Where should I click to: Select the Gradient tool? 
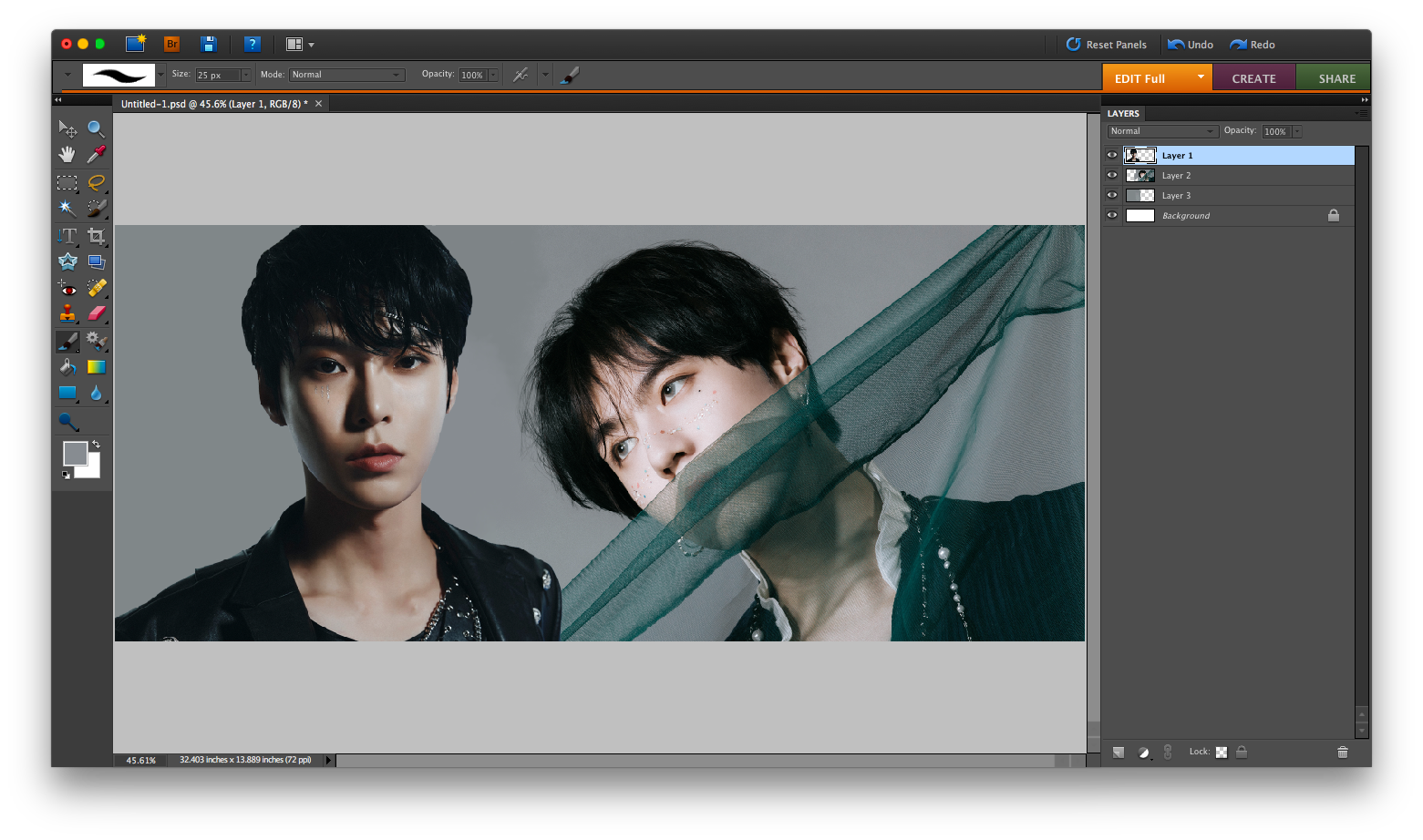(96, 367)
